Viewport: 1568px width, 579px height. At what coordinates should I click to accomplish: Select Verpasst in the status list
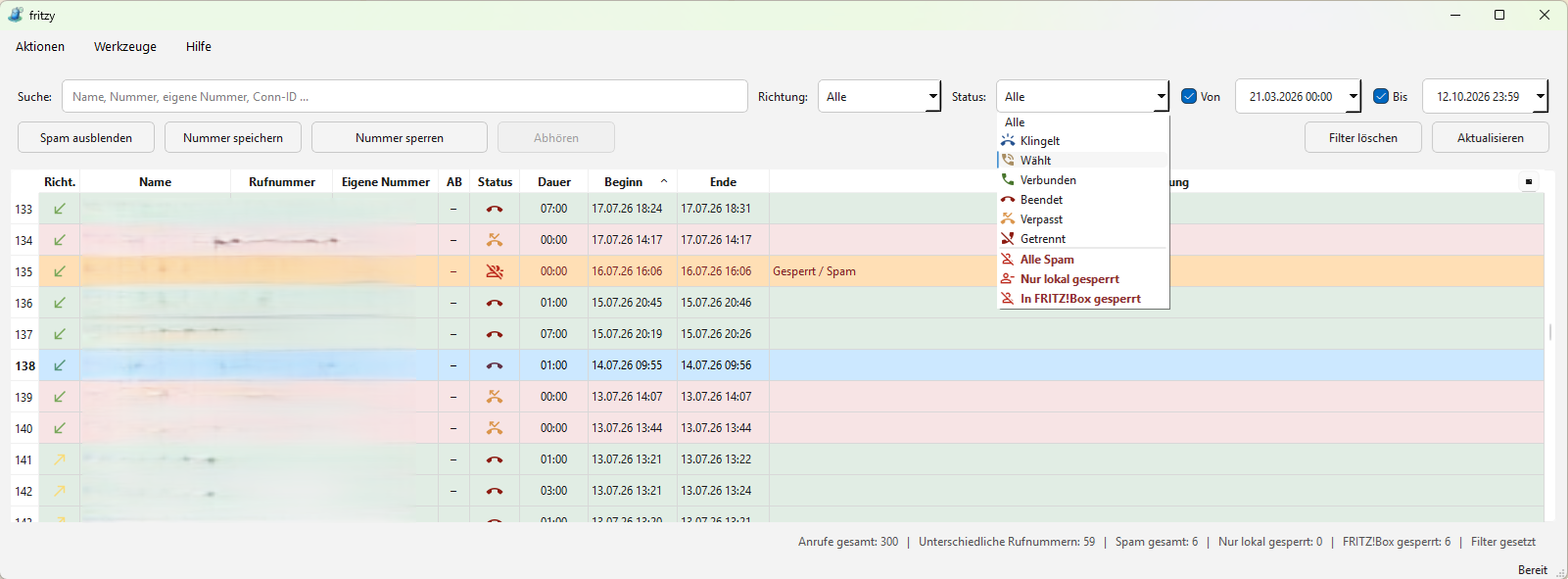1082,219
